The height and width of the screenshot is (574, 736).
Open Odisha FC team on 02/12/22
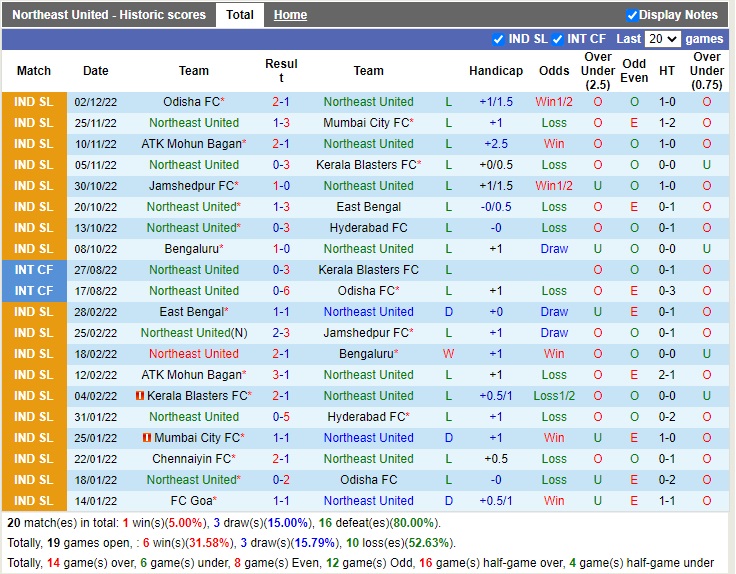pyautogui.click(x=193, y=102)
